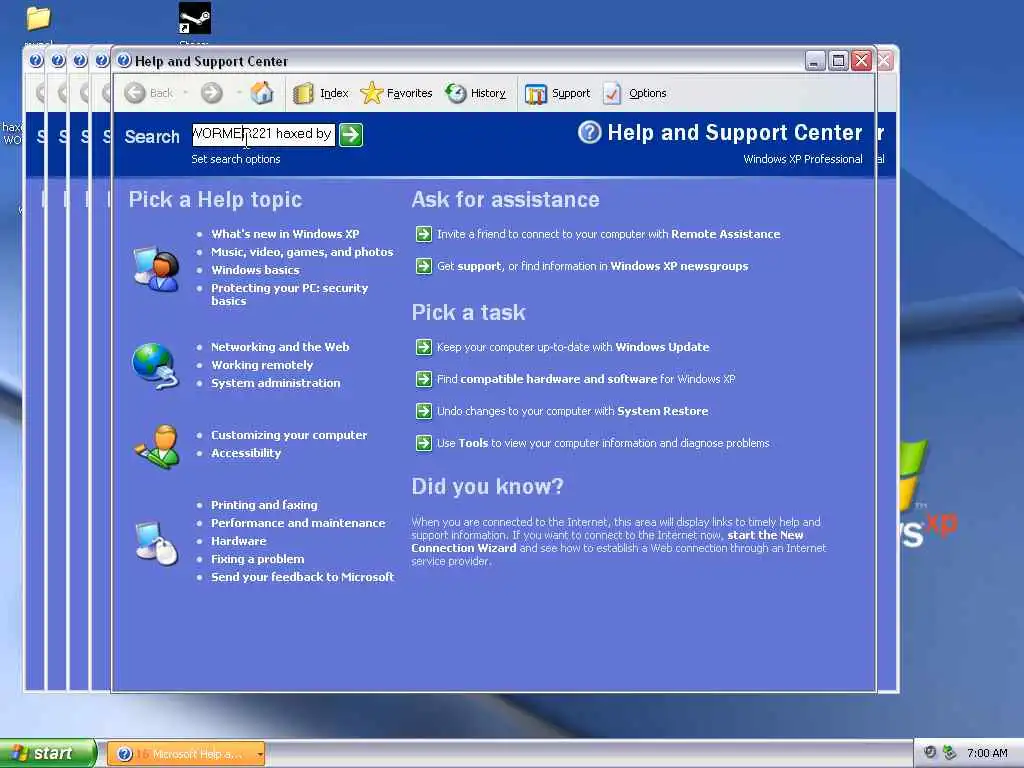
Task: Click Remote Assistance green arrow icon
Action: pyautogui.click(x=424, y=234)
